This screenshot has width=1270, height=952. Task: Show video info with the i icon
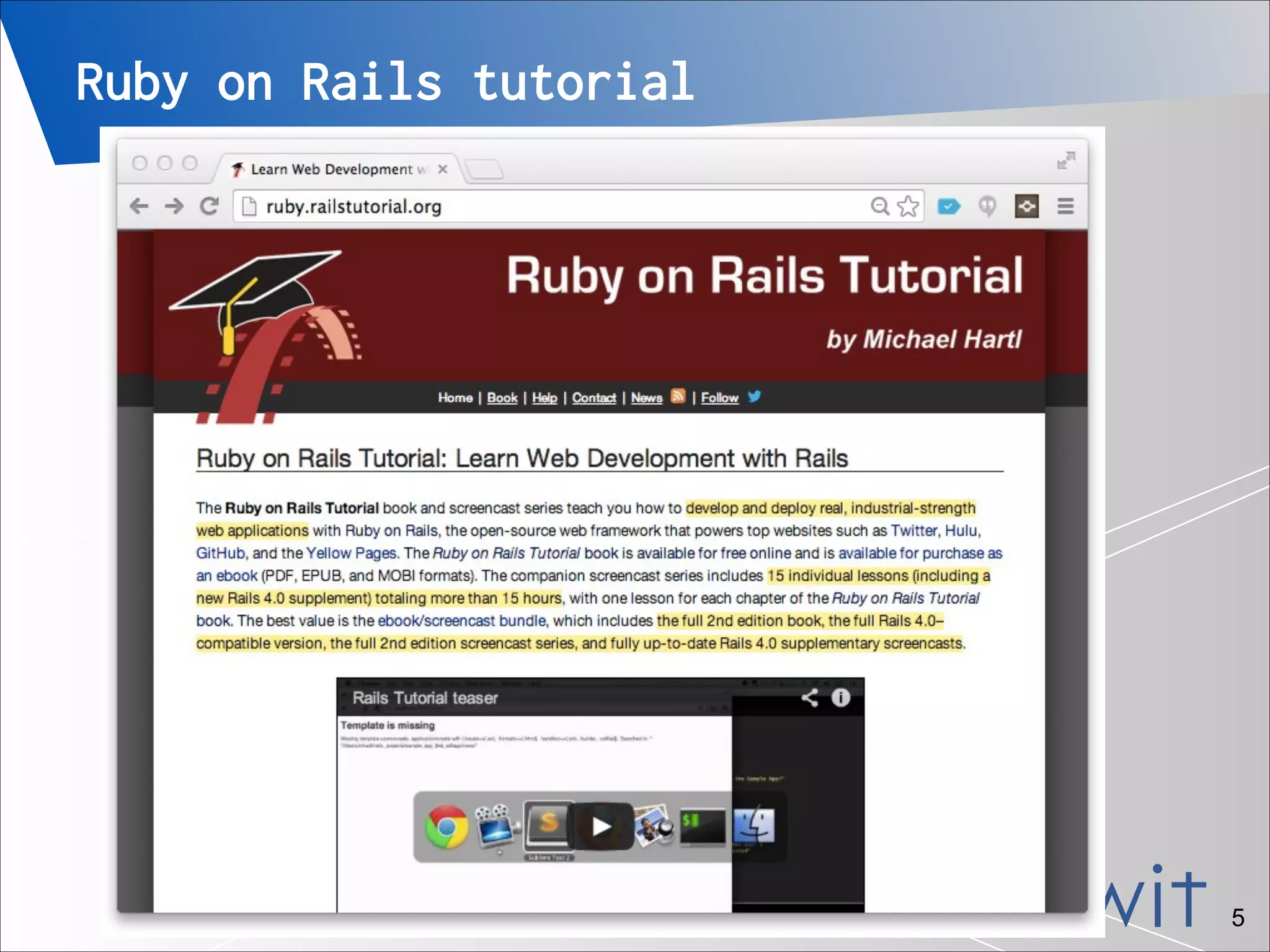840,698
